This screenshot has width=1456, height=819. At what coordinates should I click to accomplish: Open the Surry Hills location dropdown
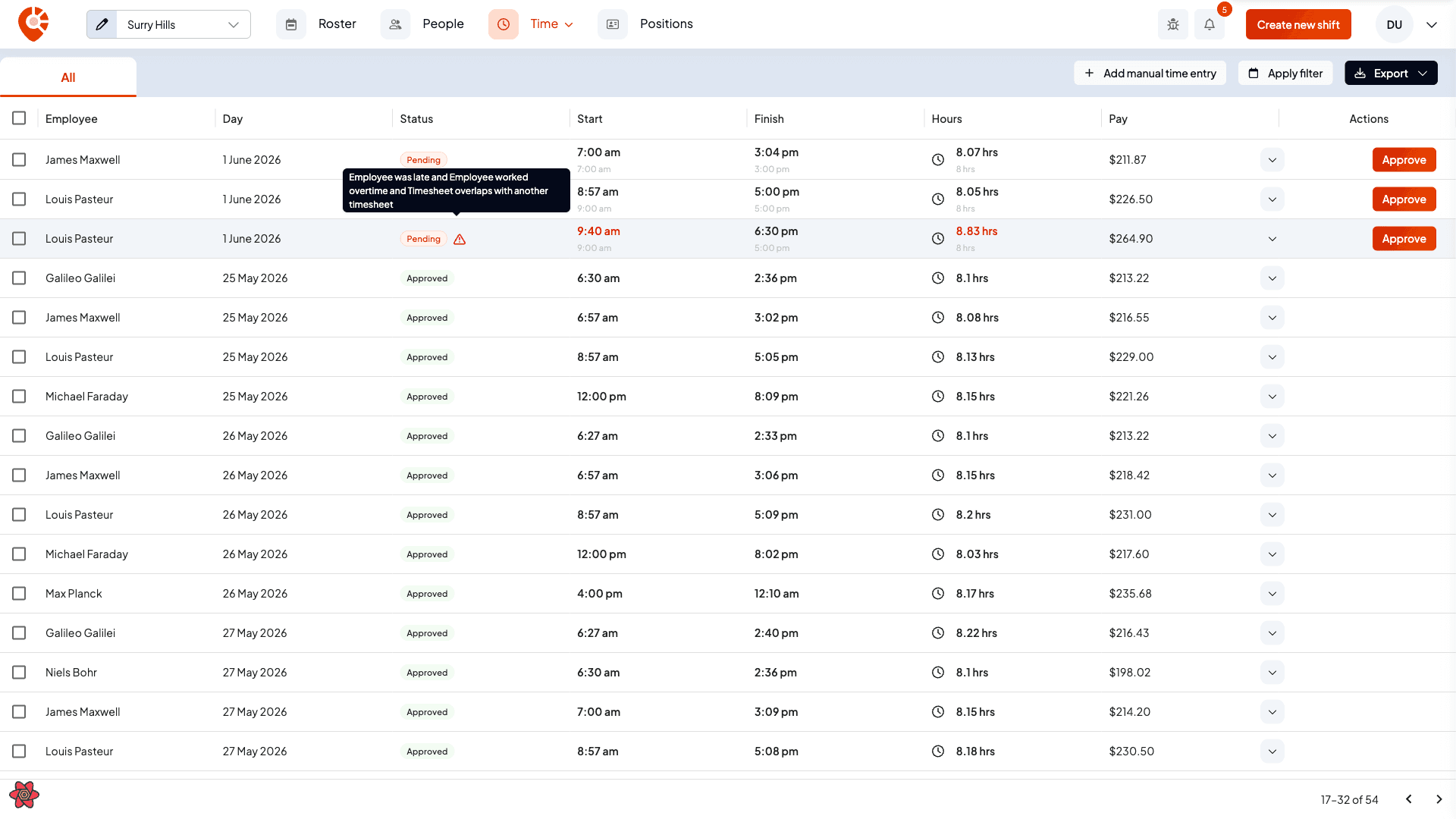pyautogui.click(x=183, y=24)
